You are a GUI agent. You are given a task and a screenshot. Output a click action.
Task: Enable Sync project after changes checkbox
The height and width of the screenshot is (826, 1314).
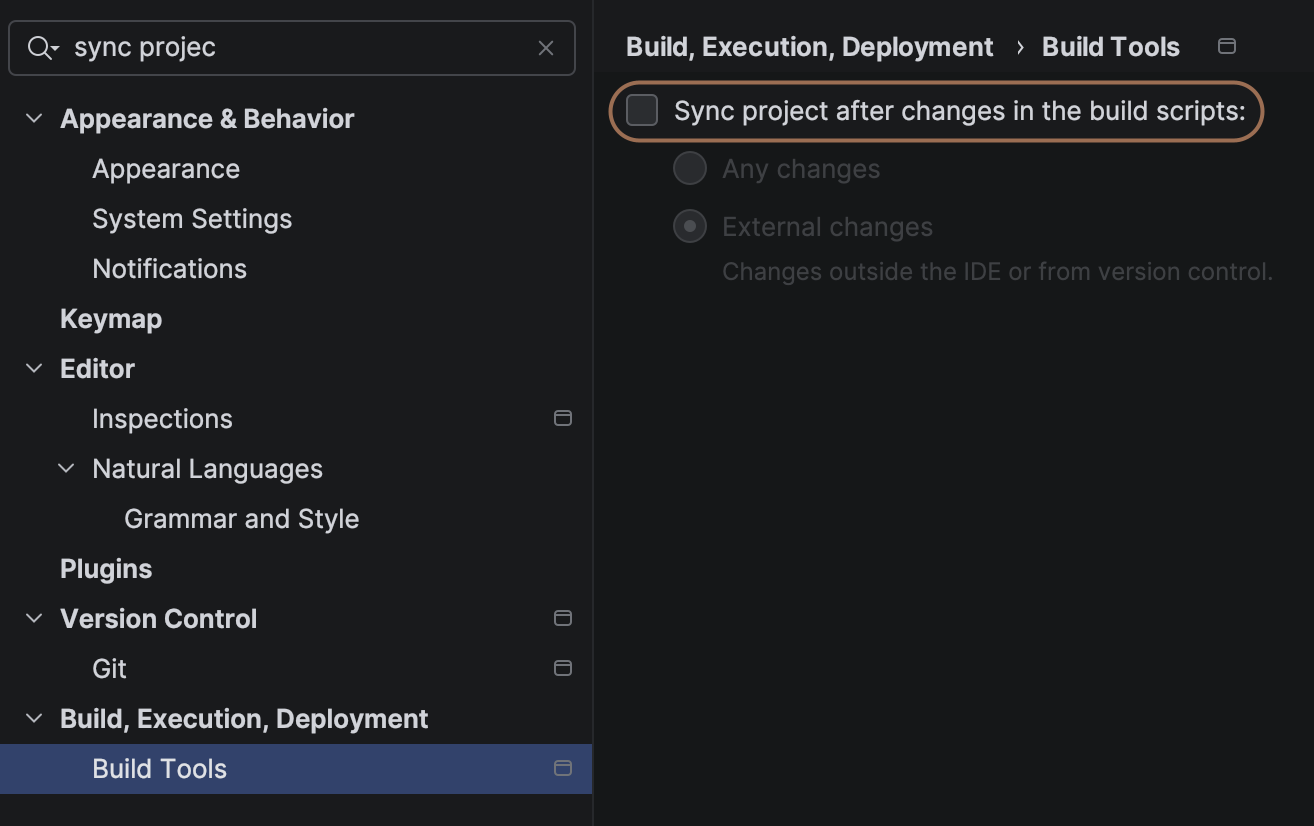(x=642, y=111)
